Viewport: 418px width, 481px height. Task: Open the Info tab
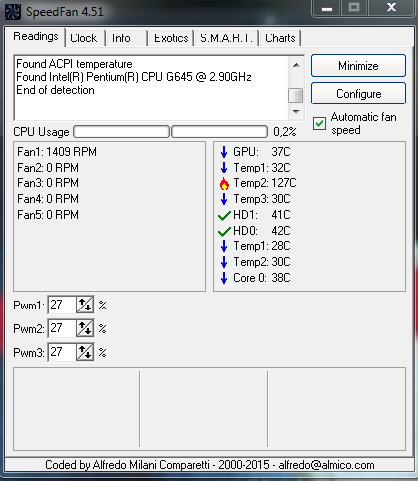click(126, 38)
